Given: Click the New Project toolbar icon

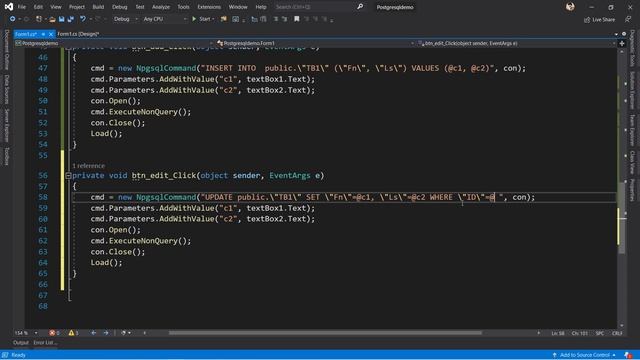Looking at the screenshot, I should coord(39,19).
